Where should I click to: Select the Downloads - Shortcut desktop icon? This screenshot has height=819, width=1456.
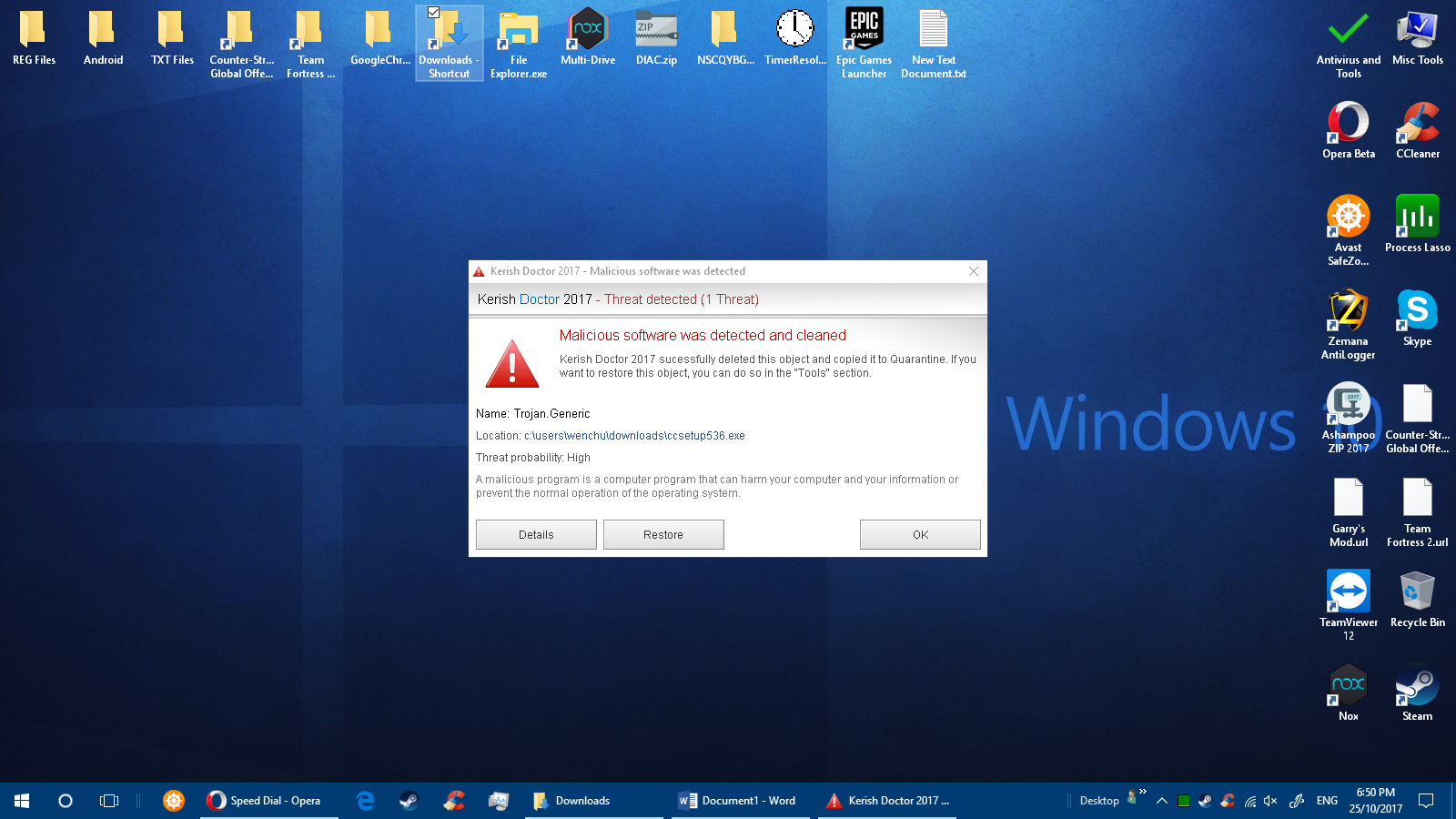[450, 44]
